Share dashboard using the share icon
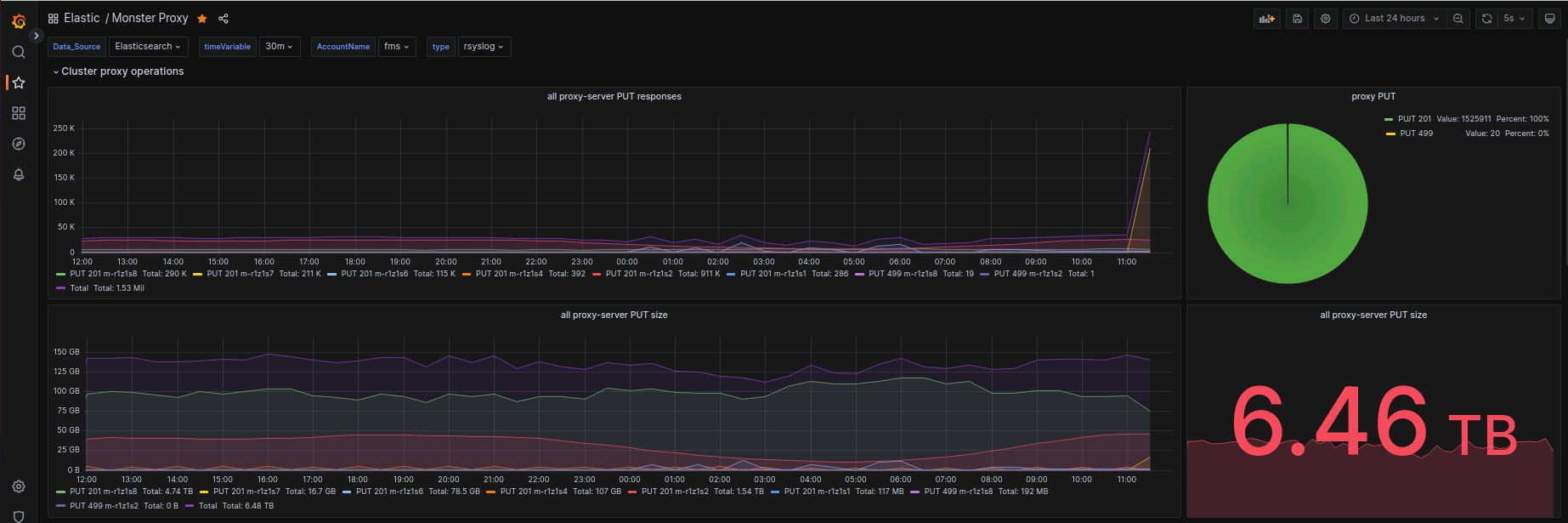This screenshot has height=523, width=1568. [224, 19]
